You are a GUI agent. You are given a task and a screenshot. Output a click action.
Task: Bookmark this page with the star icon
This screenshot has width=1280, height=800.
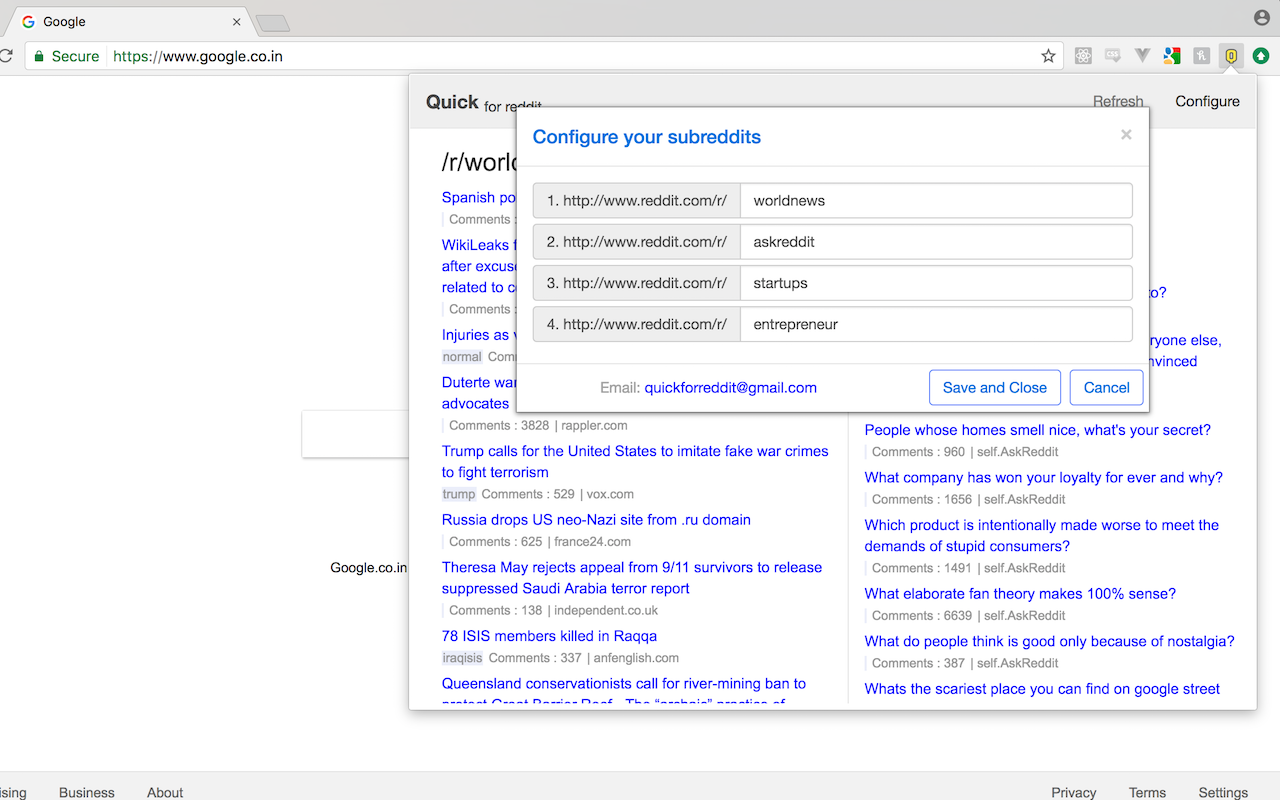tap(1048, 56)
